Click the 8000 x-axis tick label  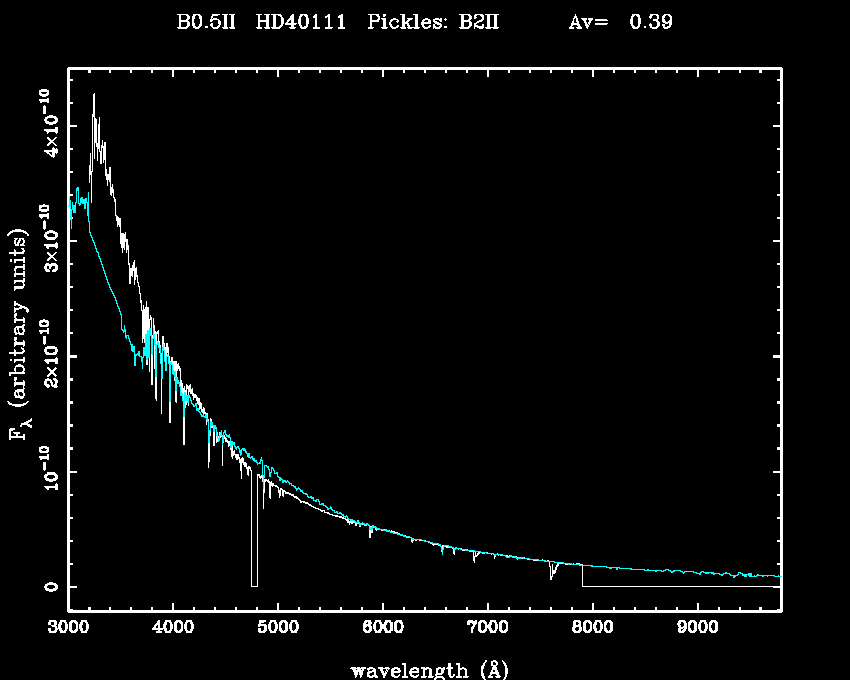pos(592,629)
